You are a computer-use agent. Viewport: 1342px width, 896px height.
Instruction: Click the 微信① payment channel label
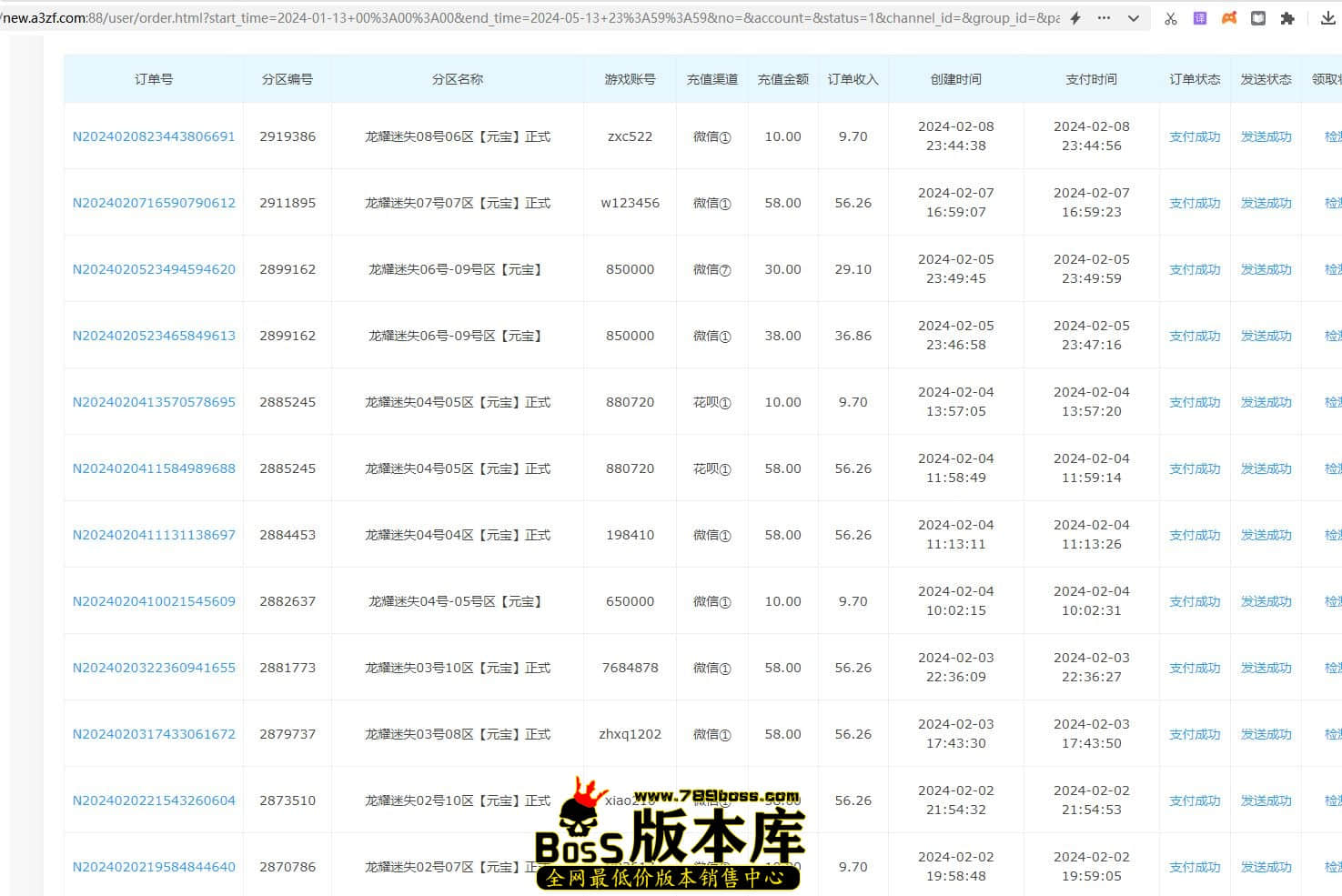click(712, 136)
